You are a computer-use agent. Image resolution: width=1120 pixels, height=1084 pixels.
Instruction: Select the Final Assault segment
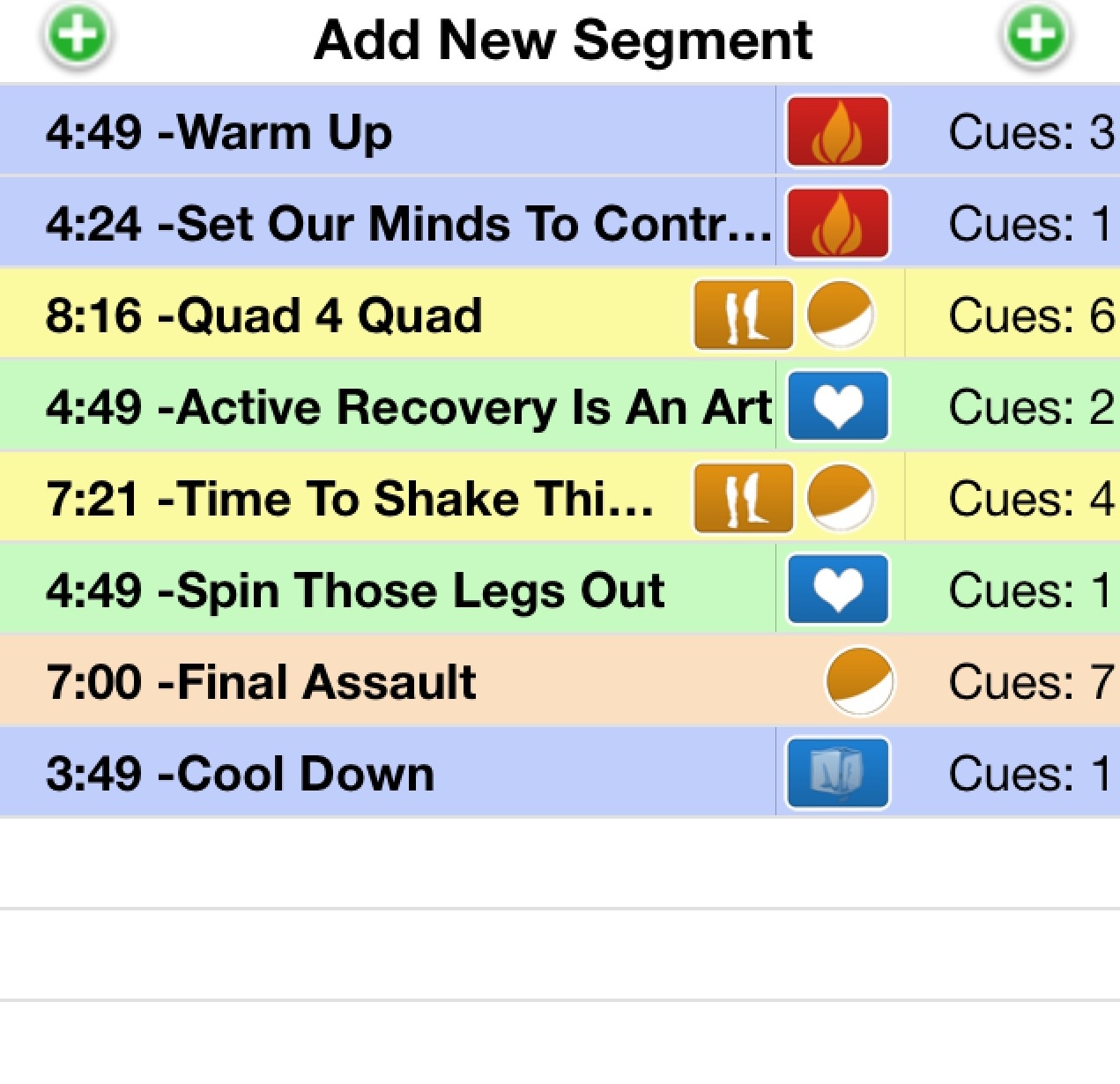coord(560,682)
